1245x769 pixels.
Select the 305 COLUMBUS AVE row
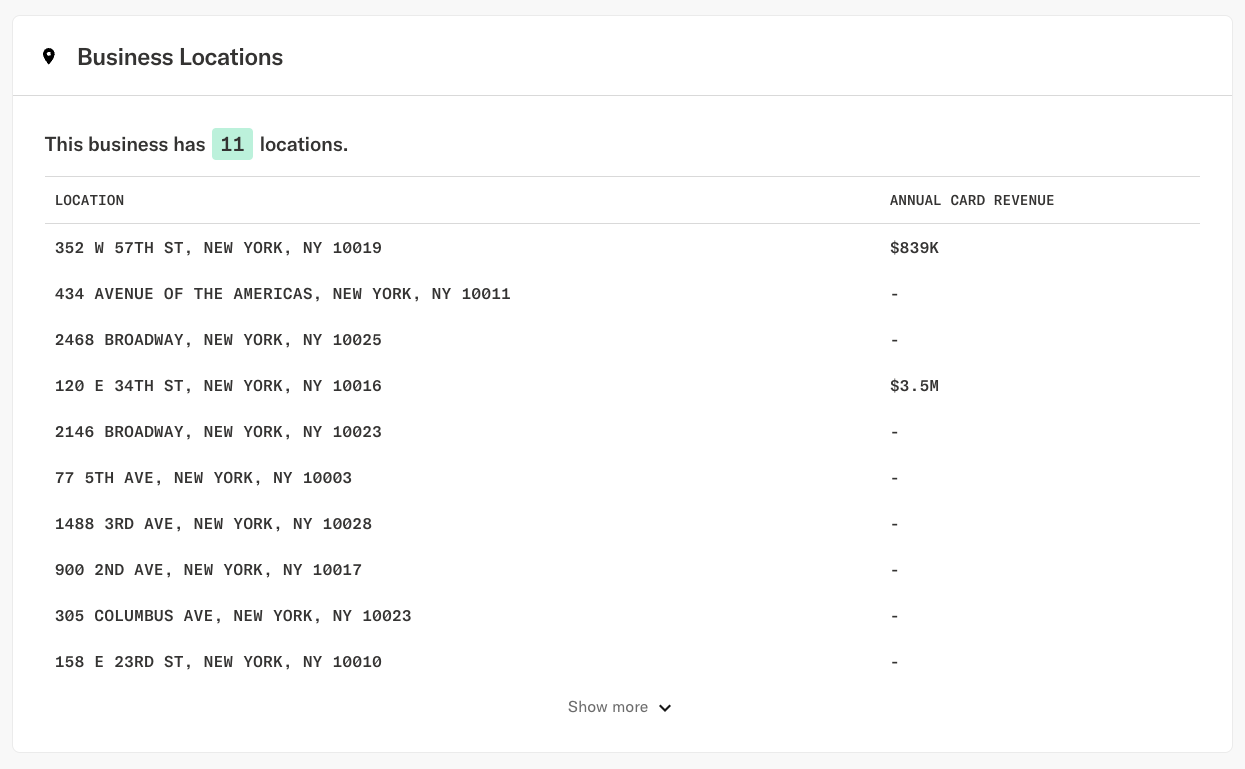[233, 616]
